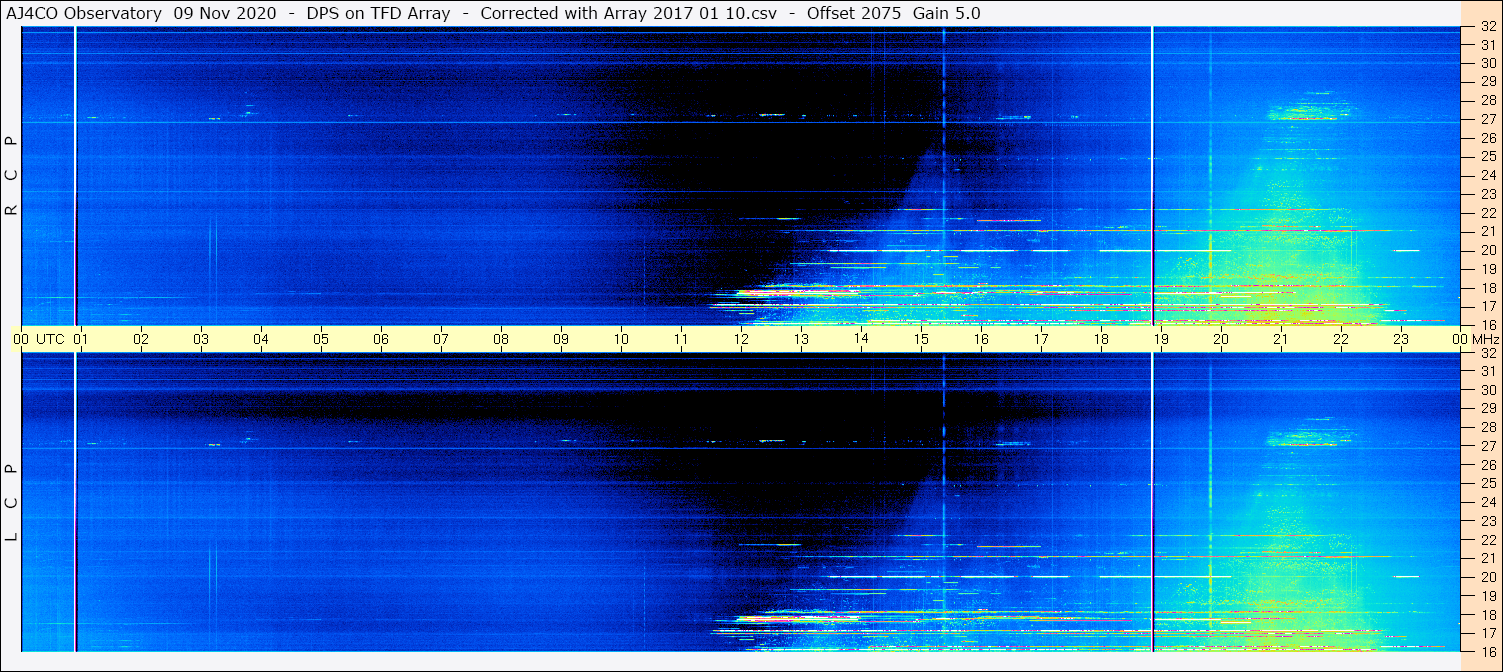The height and width of the screenshot is (672, 1503).
Task: Click the 21 MHz tick of LCP panel
Action: 1487,558
